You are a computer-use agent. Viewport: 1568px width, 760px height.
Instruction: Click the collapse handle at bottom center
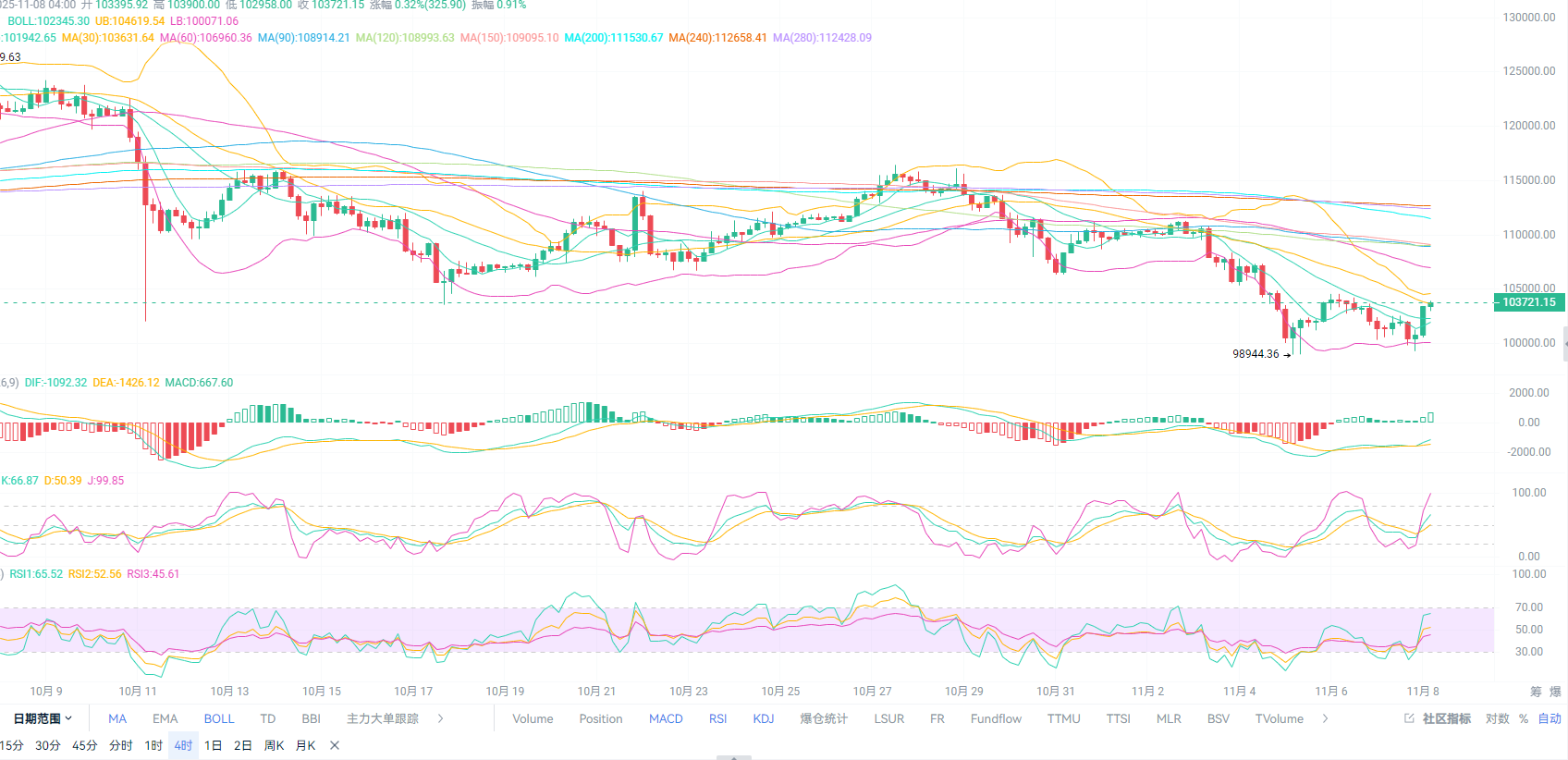pos(734,757)
